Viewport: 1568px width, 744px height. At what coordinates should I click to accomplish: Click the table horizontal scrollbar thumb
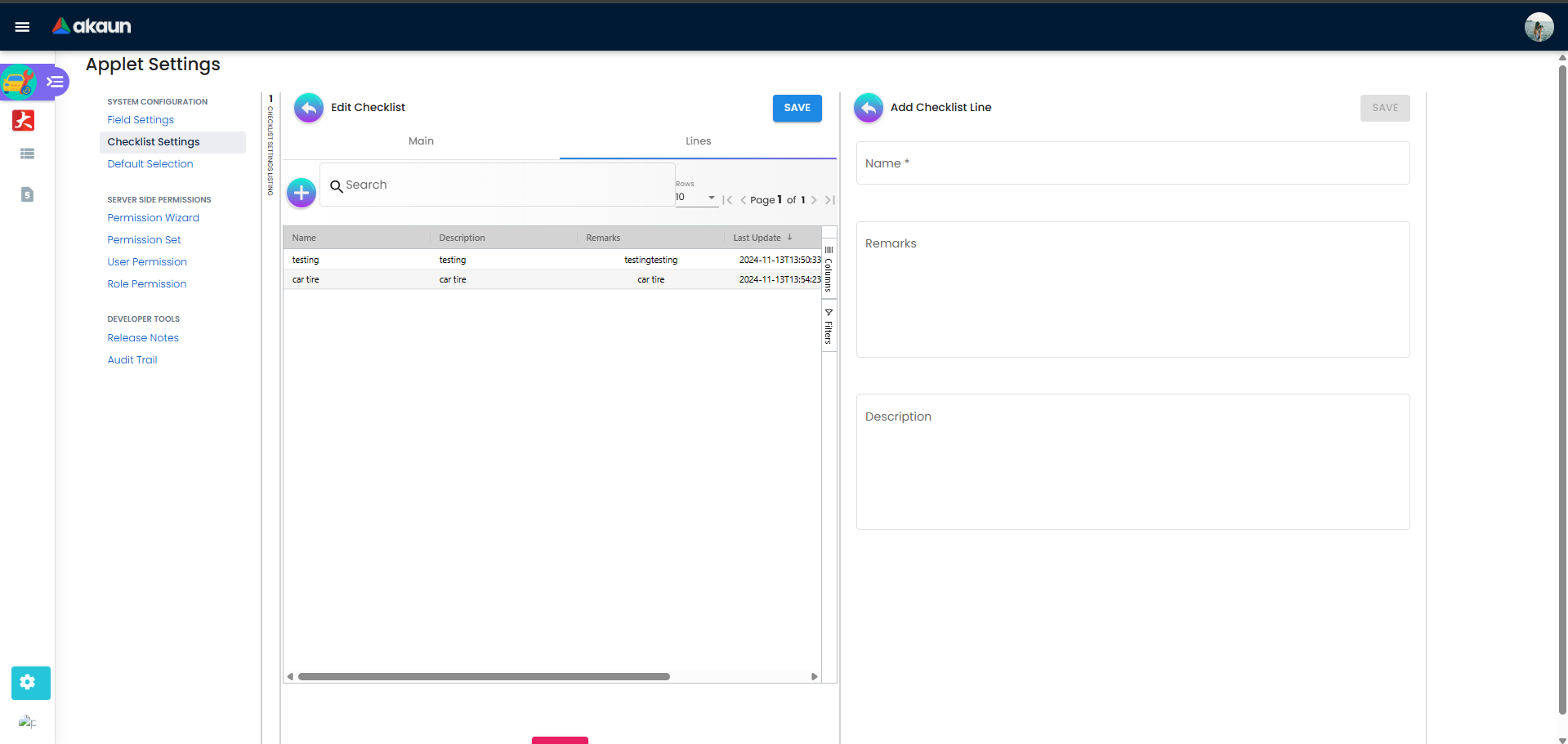point(484,676)
